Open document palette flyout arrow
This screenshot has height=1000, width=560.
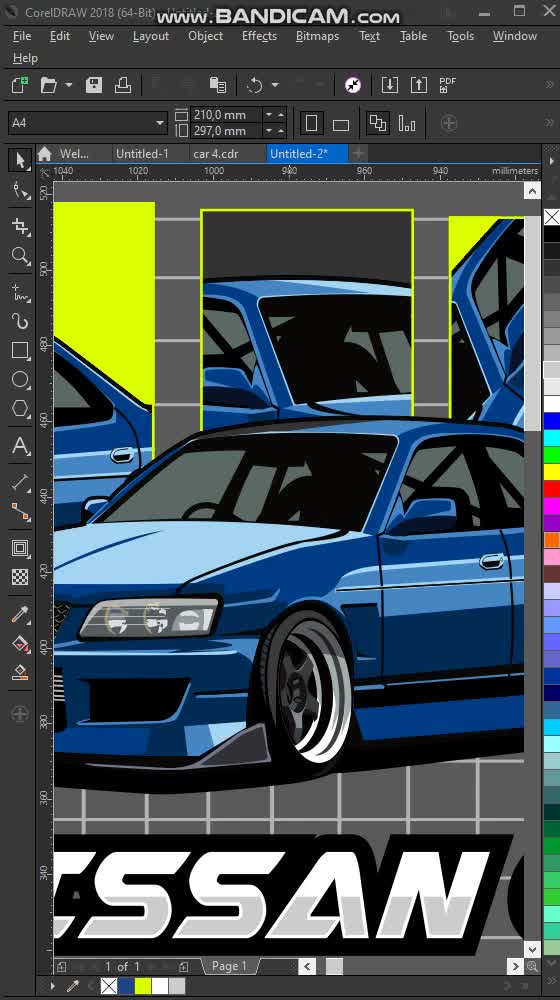coord(52,986)
